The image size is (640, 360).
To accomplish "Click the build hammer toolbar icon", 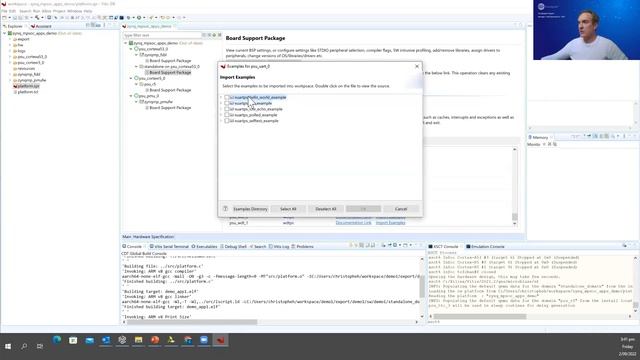I will [x=37, y=18].
